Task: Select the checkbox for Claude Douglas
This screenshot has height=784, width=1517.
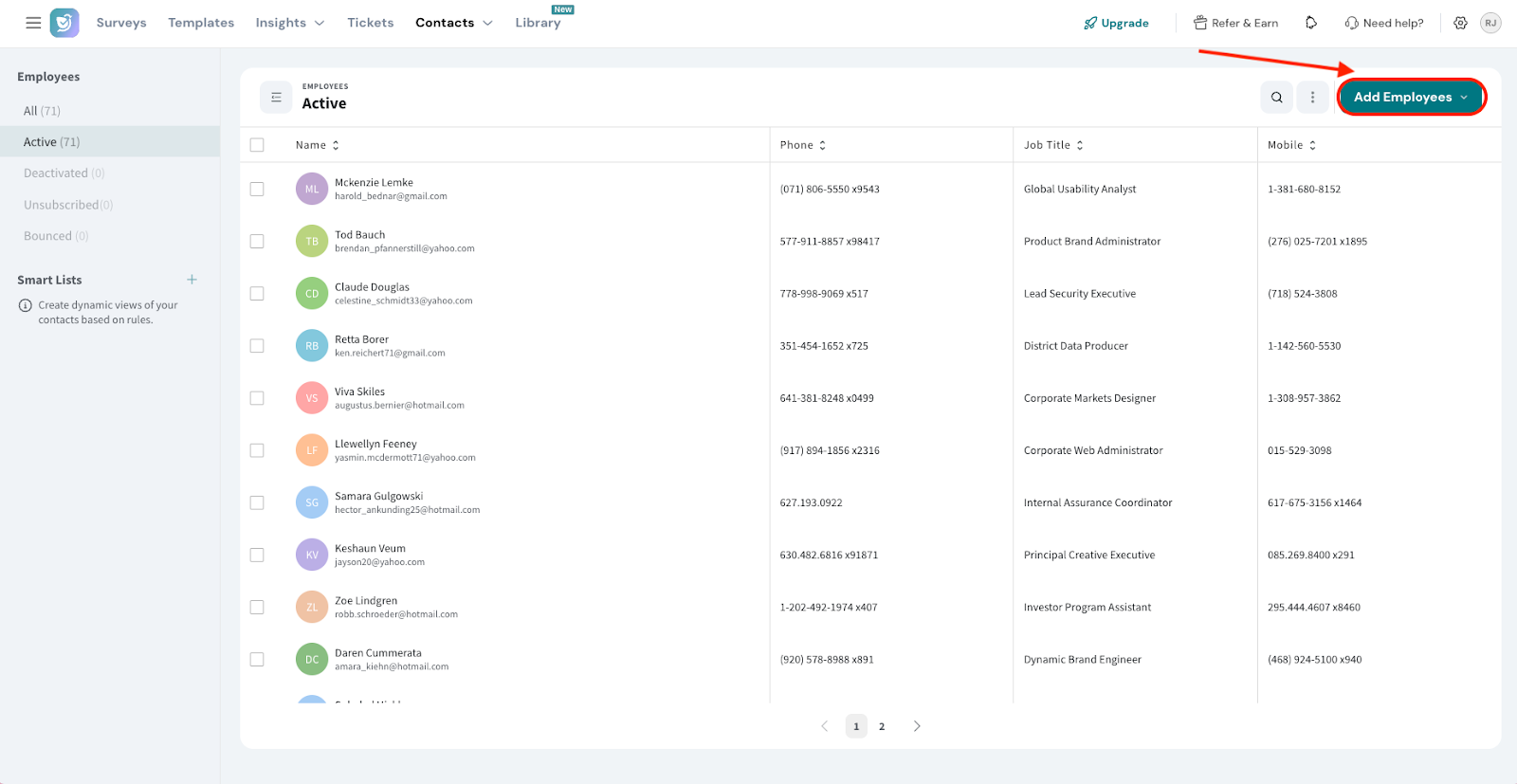Action: (x=257, y=294)
